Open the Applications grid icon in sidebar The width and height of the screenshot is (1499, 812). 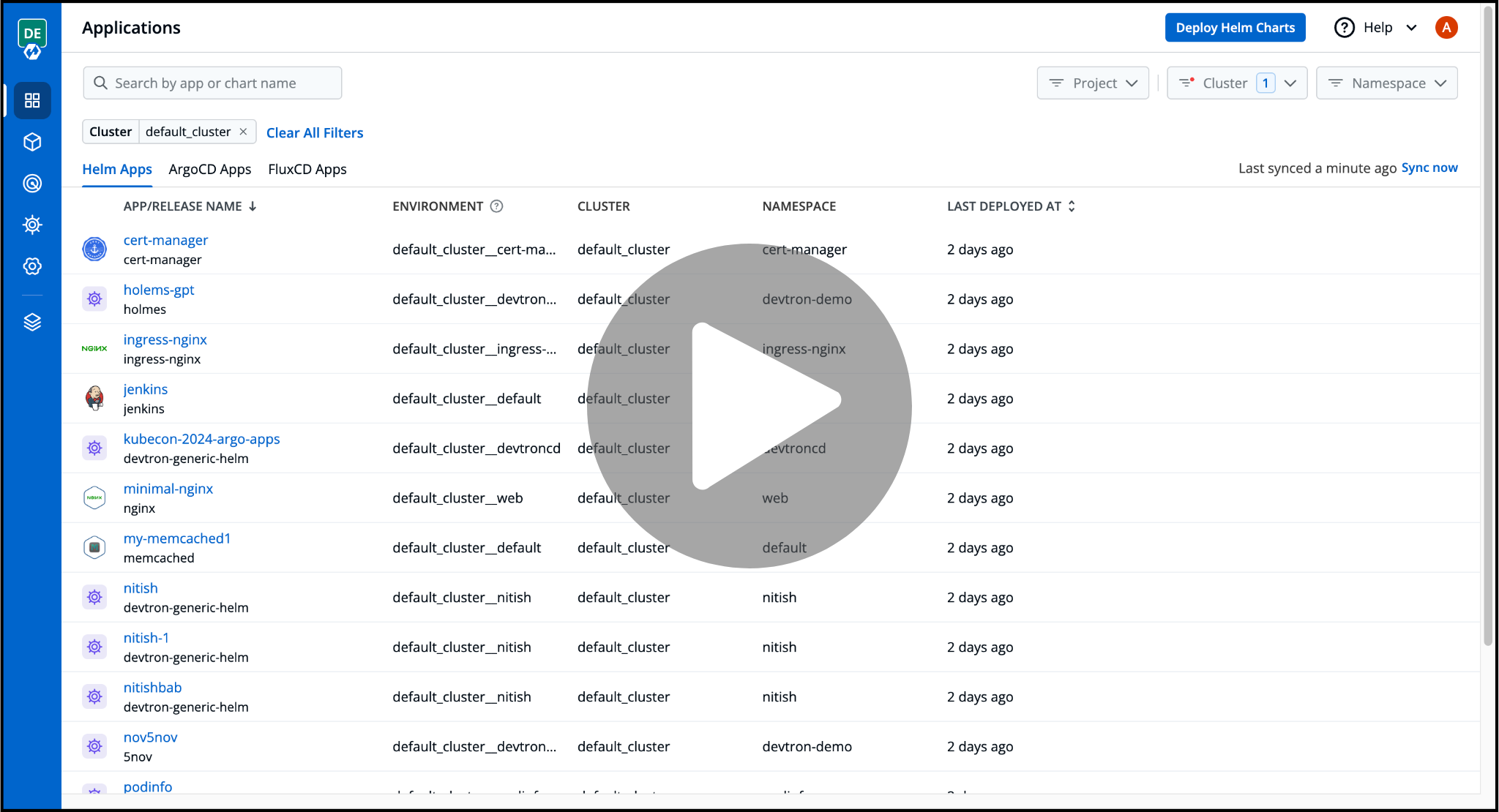click(32, 100)
